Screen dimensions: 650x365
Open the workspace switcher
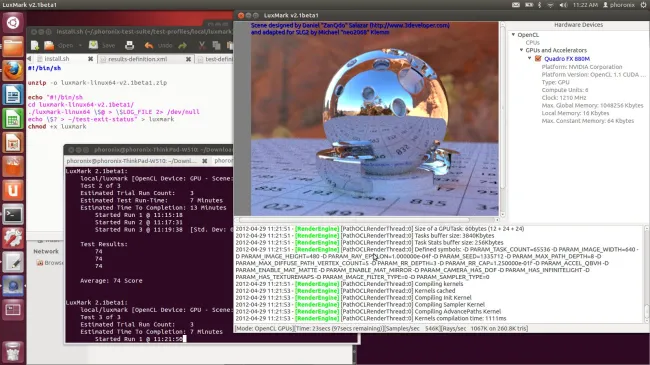13,310
